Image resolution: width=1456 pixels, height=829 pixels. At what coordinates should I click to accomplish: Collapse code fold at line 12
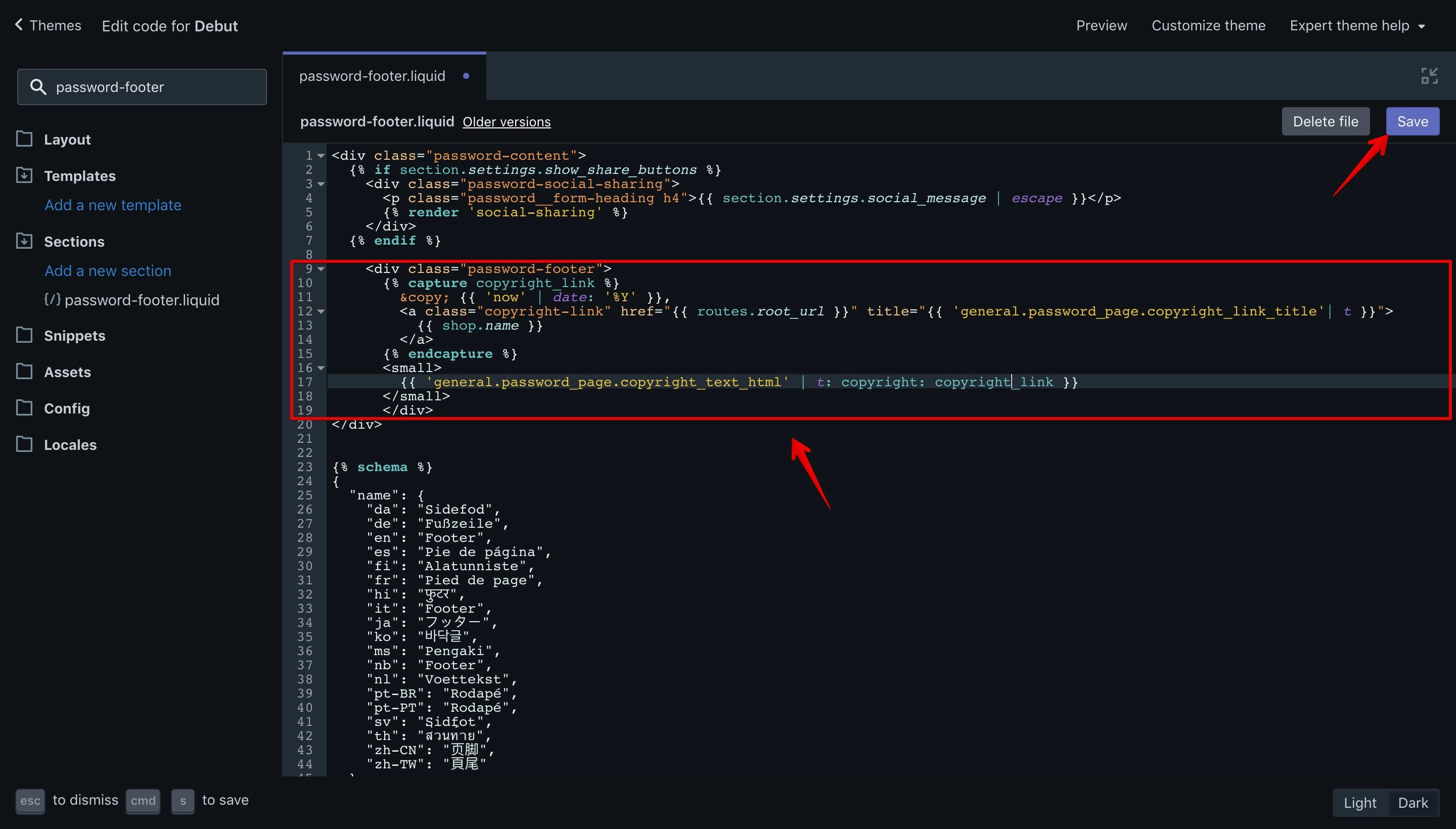pos(321,311)
